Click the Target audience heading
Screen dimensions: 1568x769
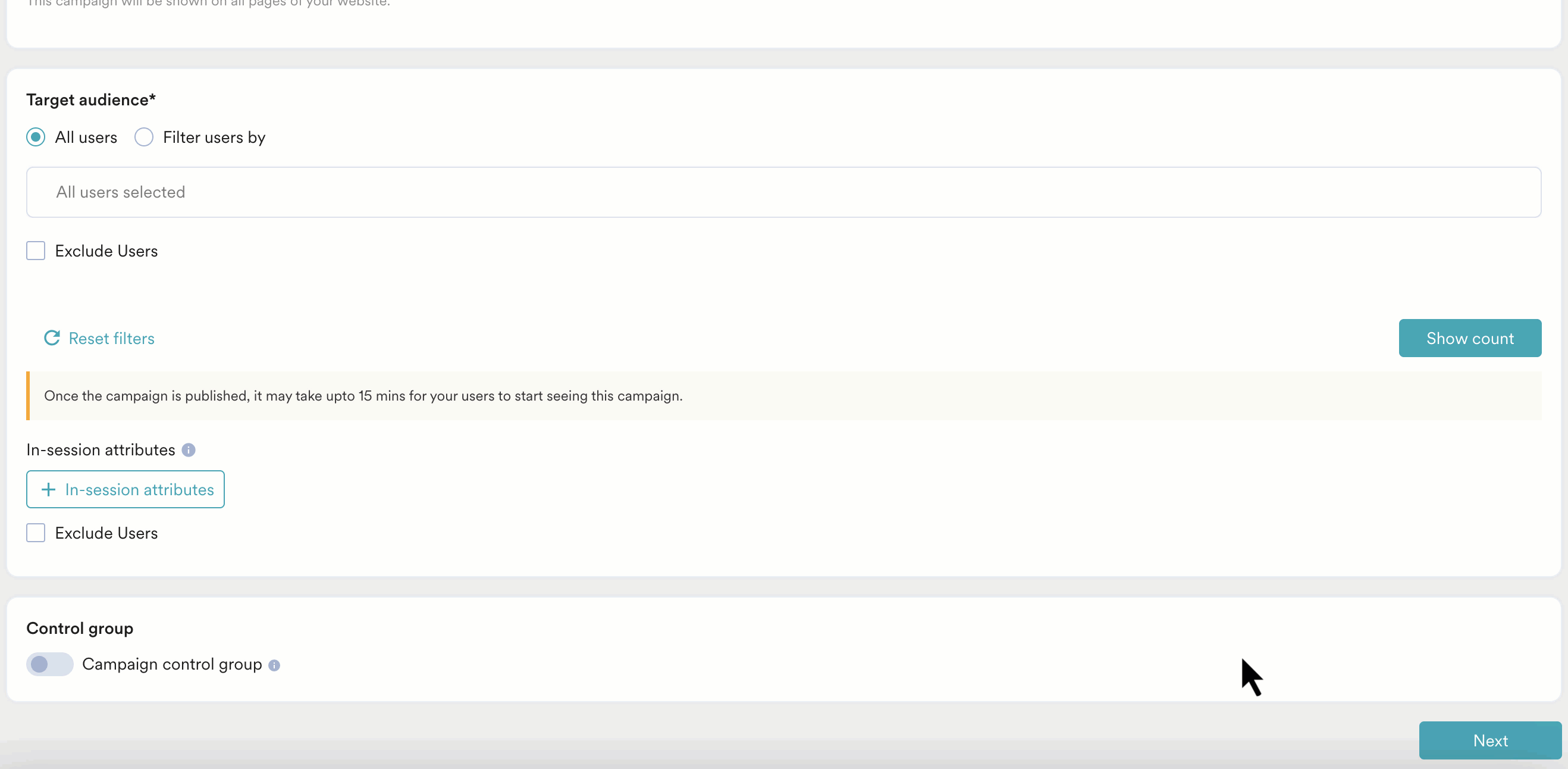(x=90, y=100)
